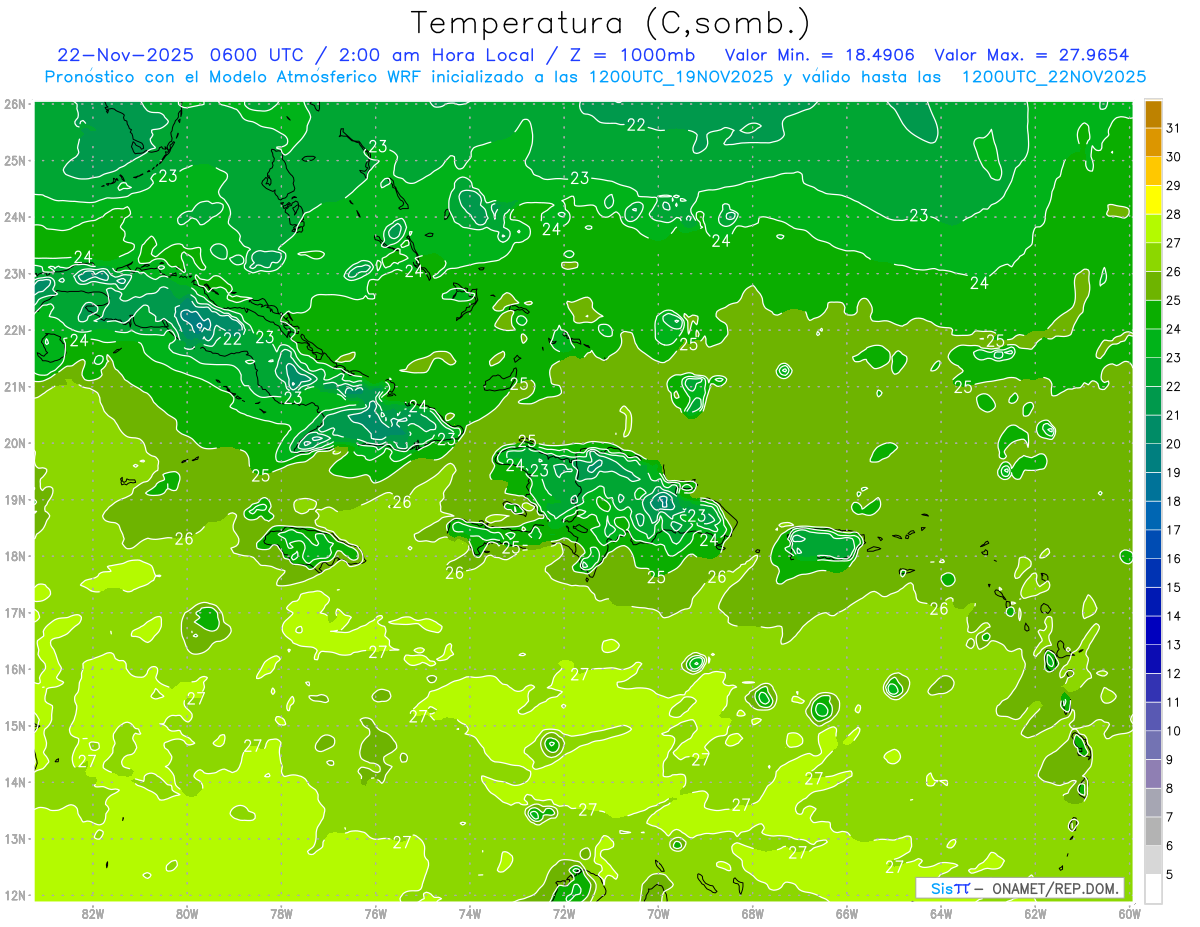Pick the gold colorbar swatch between 29 and 30
1200x927 pixels.
1153,171
